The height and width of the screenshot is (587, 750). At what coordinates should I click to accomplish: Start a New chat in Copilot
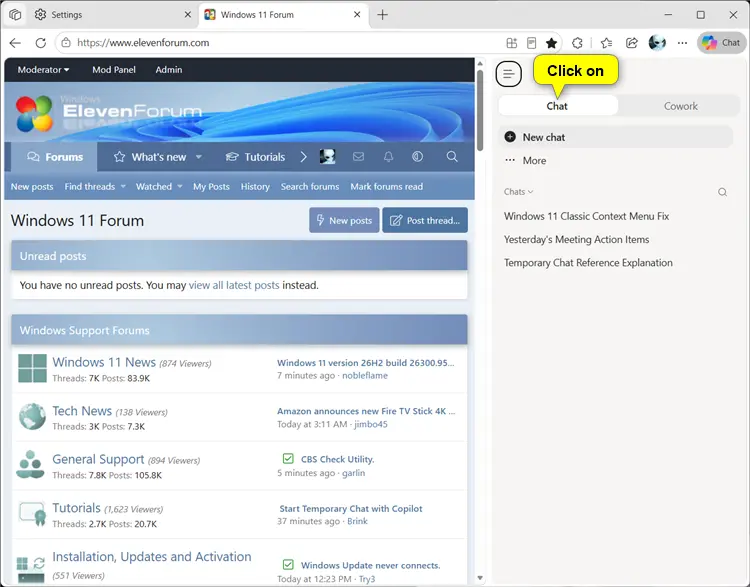point(616,137)
